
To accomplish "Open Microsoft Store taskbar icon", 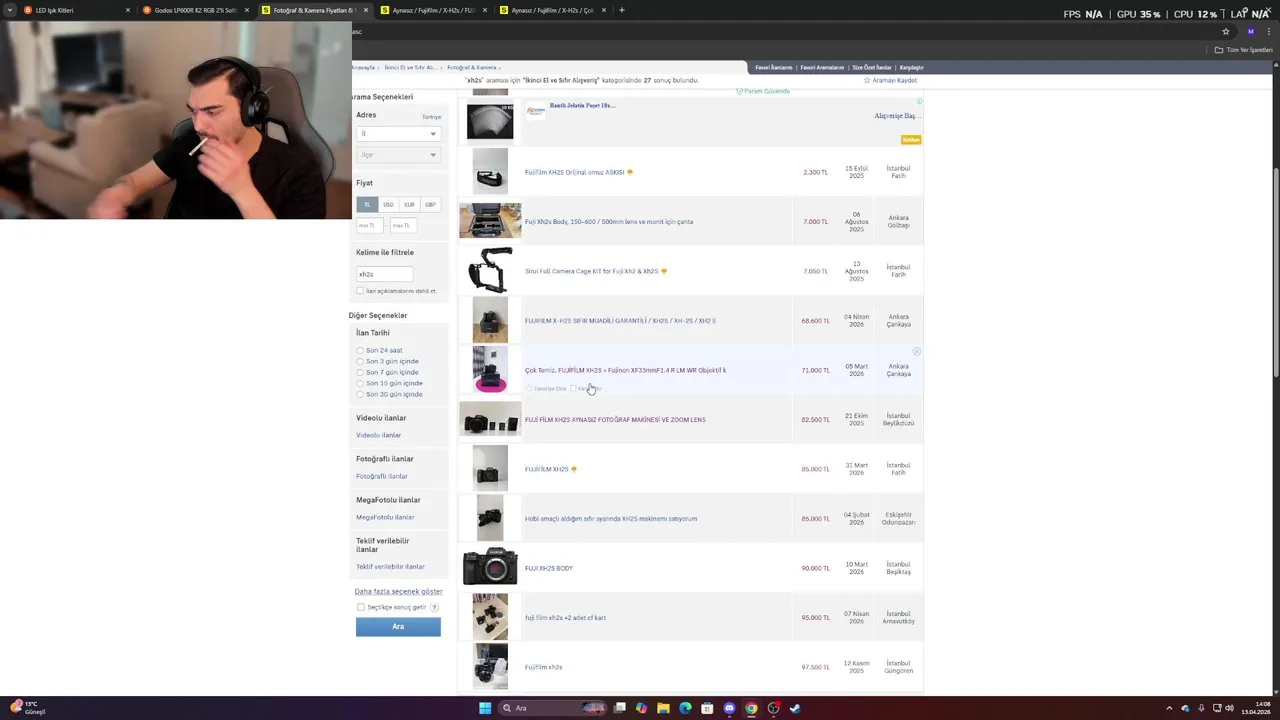I will click(707, 708).
